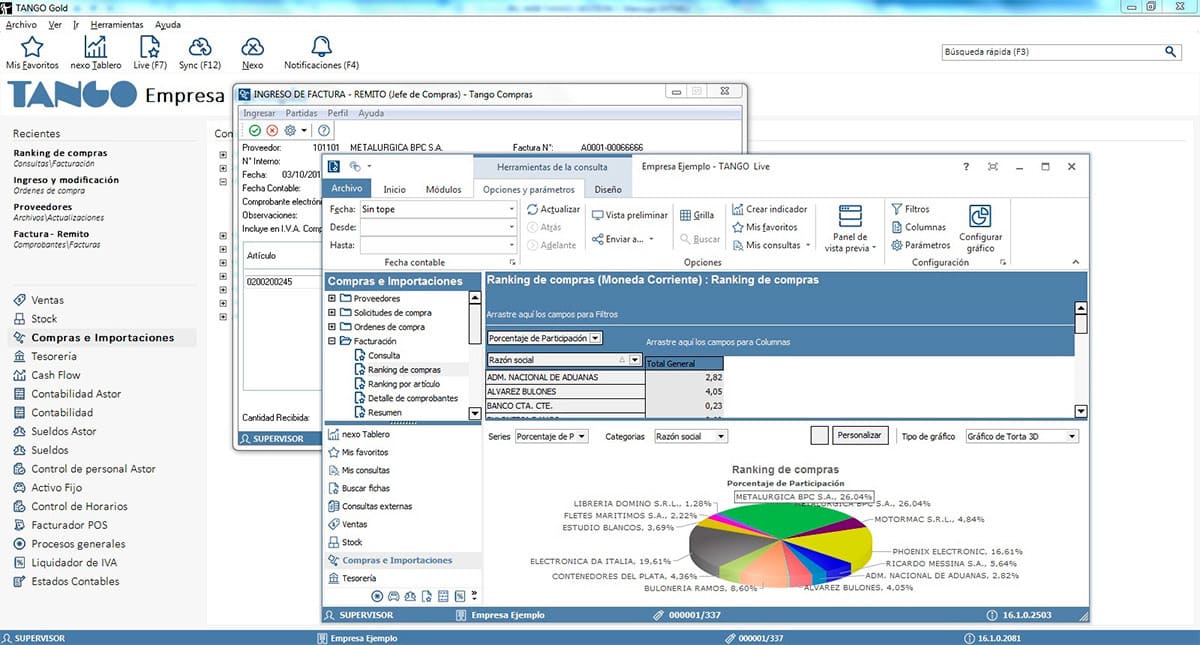The image size is (1200, 645).
Task: Open the Hasta date dropdown
Action: [x=512, y=245]
